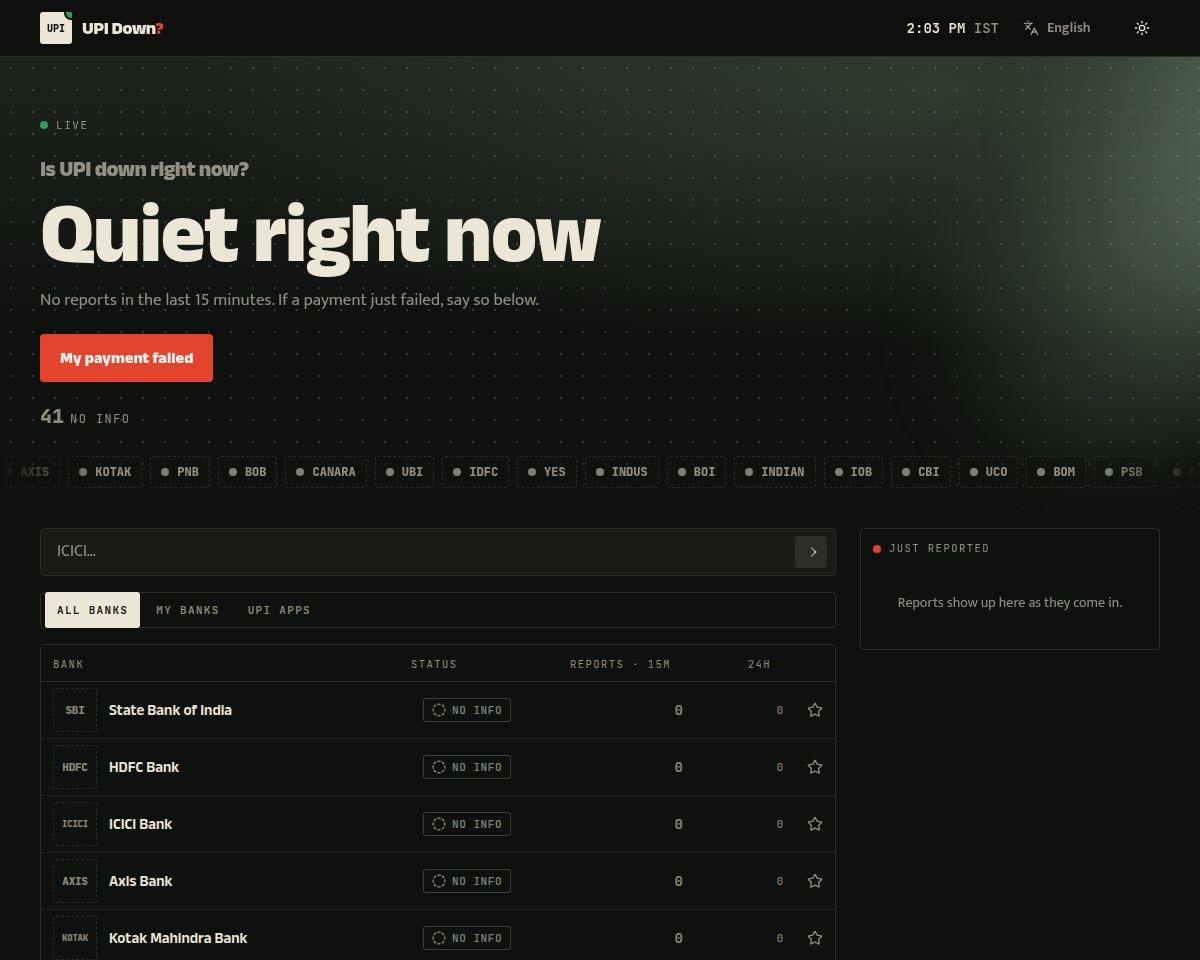Click the UPI logo icon
The height and width of the screenshot is (960, 1200).
pos(56,28)
